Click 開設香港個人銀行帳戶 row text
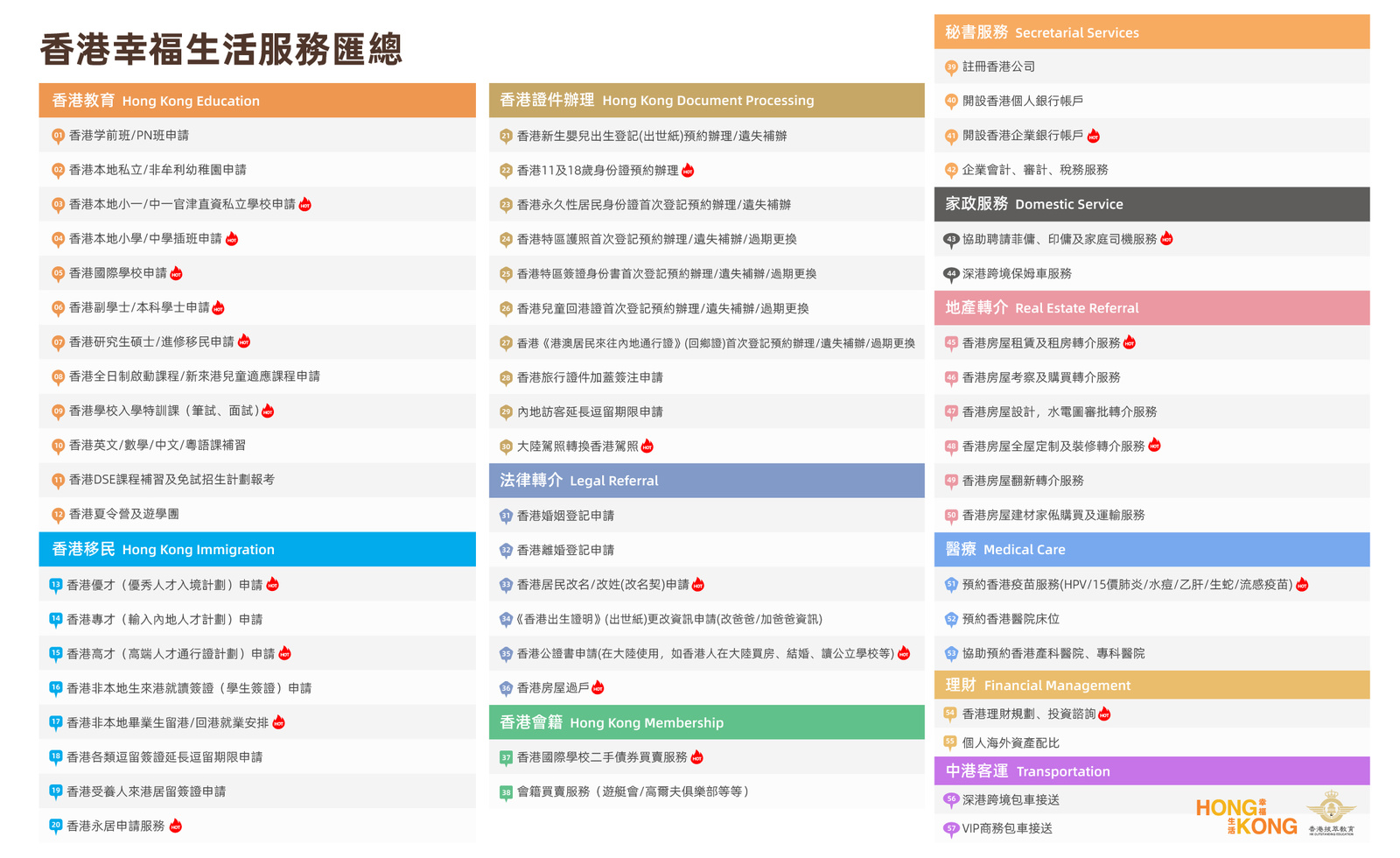Screen dimensions: 1400x858 click(x=1023, y=101)
